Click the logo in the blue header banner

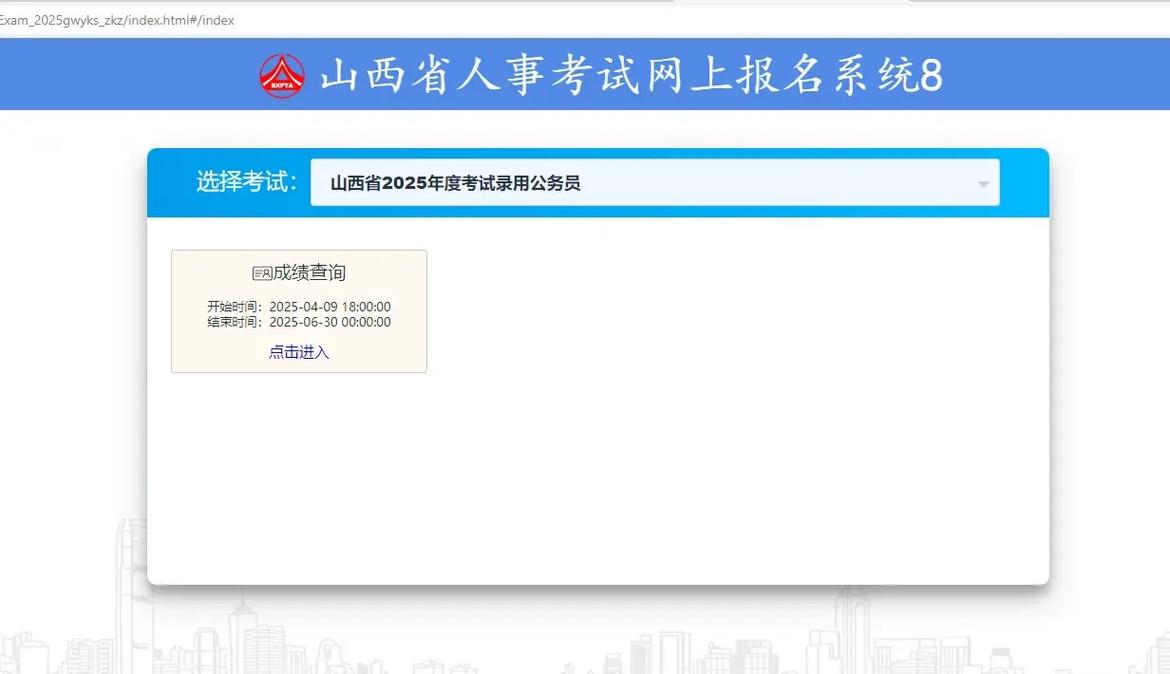(282, 73)
